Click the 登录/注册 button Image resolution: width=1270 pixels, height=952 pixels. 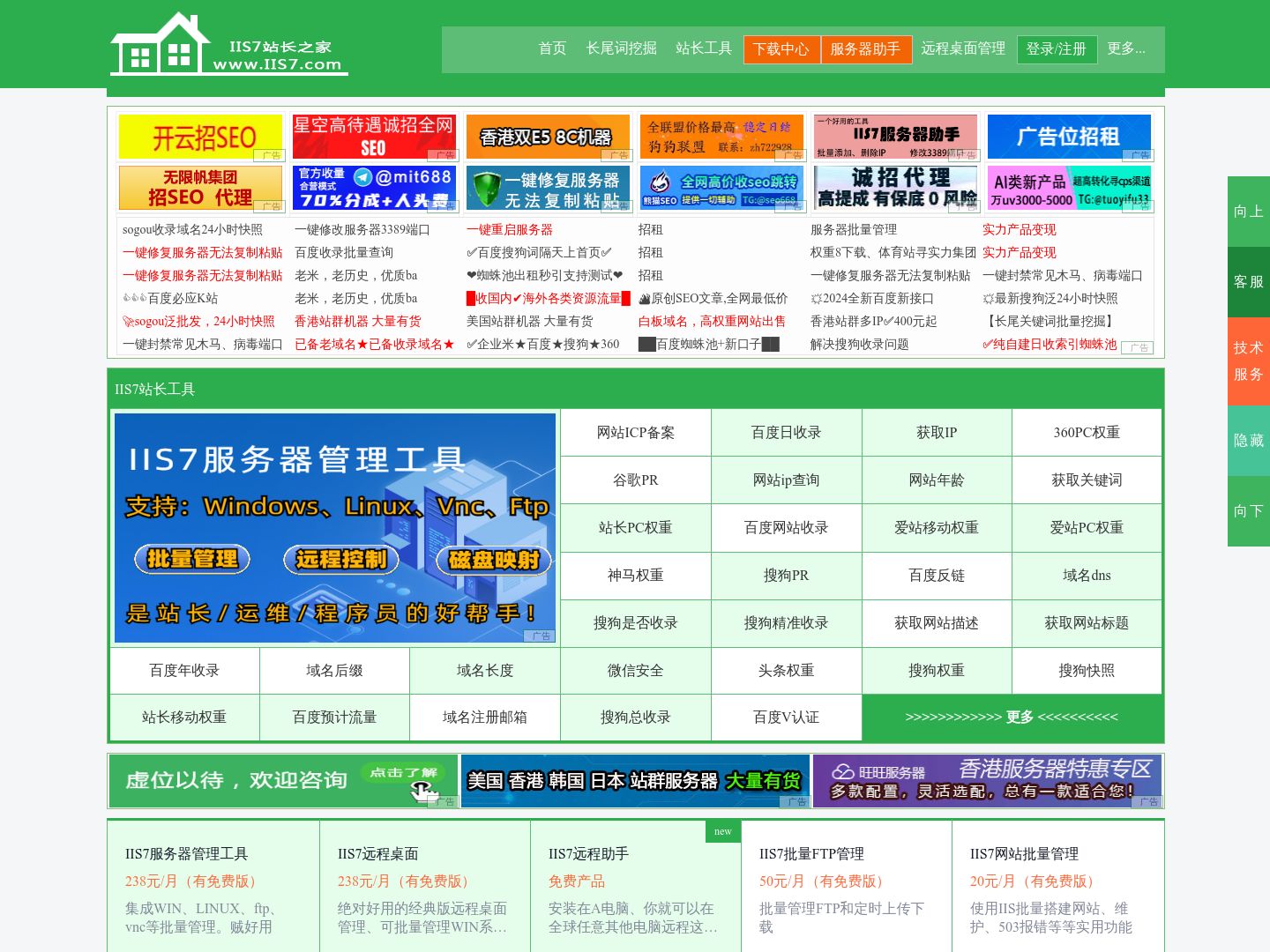[1057, 49]
